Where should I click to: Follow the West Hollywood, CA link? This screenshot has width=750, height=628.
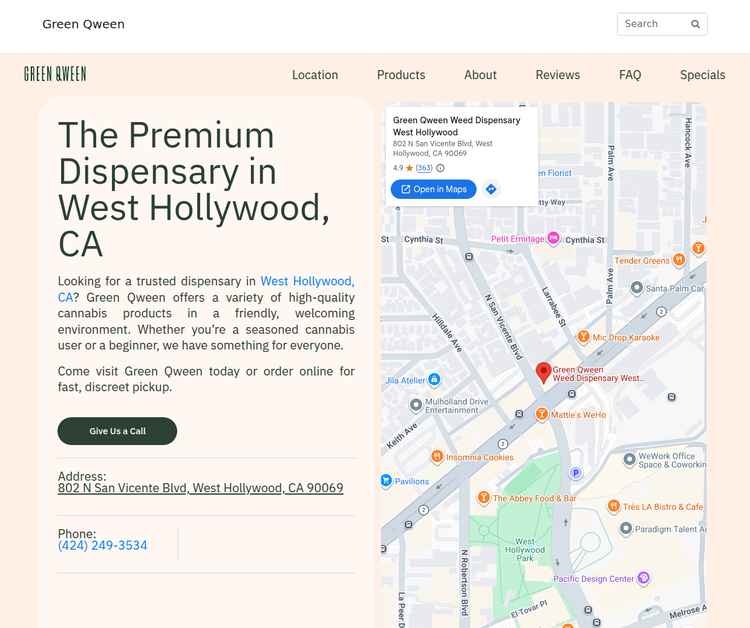(307, 281)
